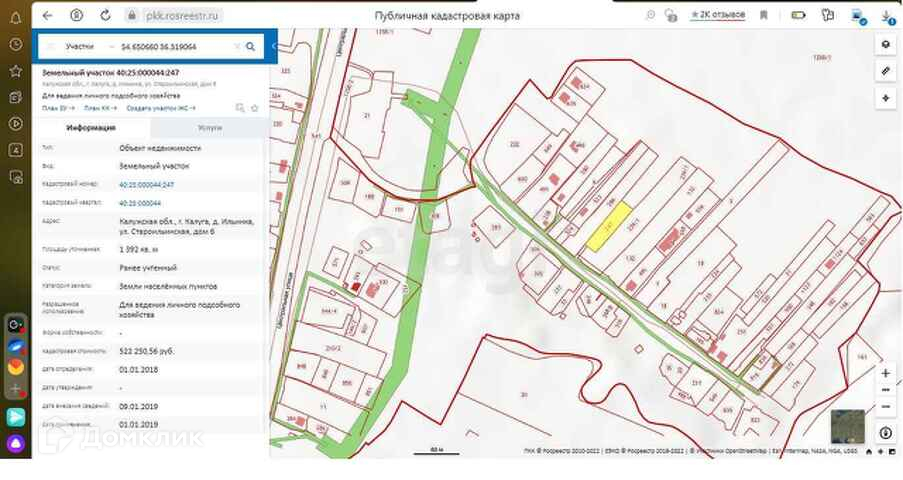The width and height of the screenshot is (903, 480).
Task: Open map layers button
Action: [886, 44]
